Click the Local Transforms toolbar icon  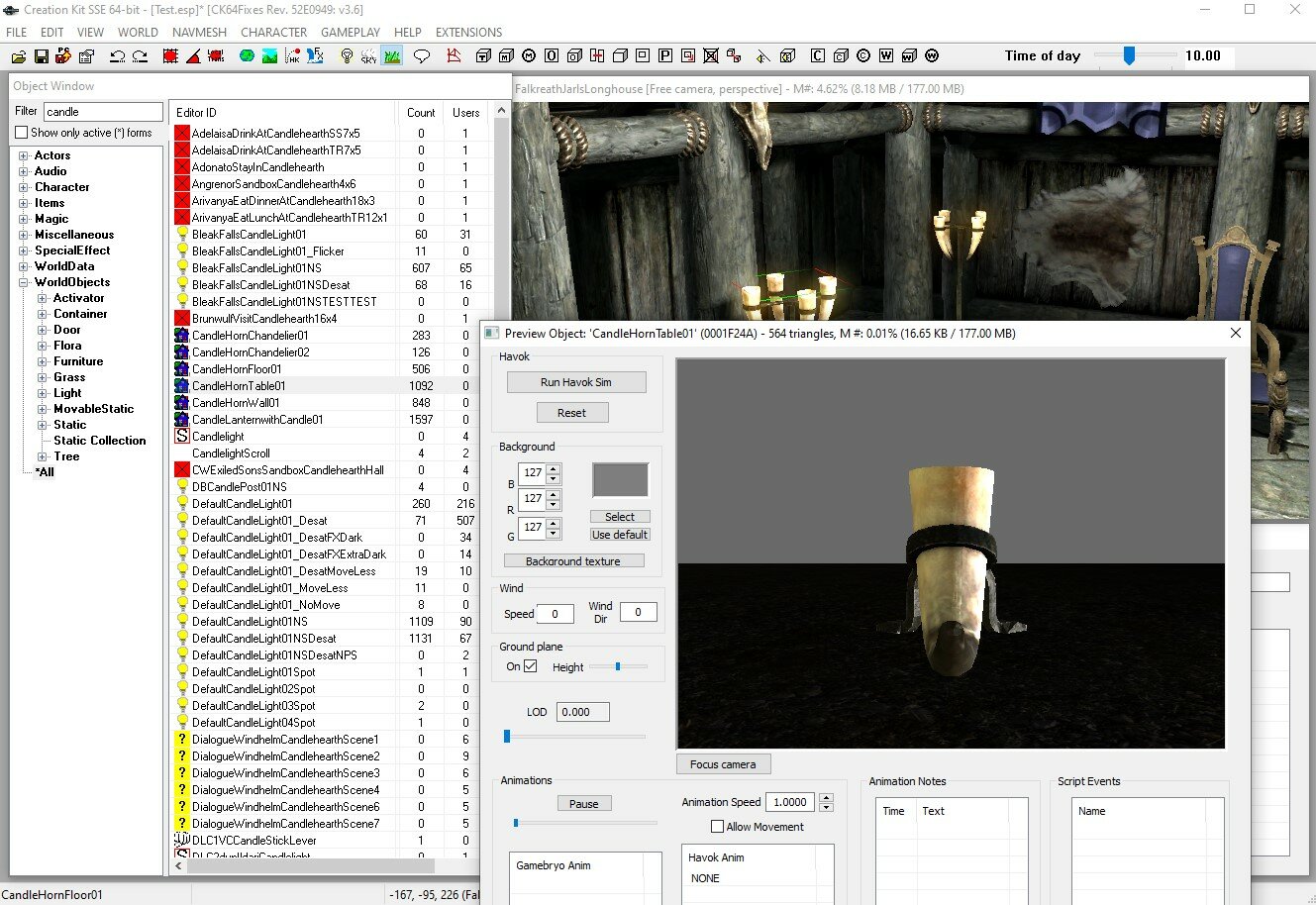pos(216,56)
